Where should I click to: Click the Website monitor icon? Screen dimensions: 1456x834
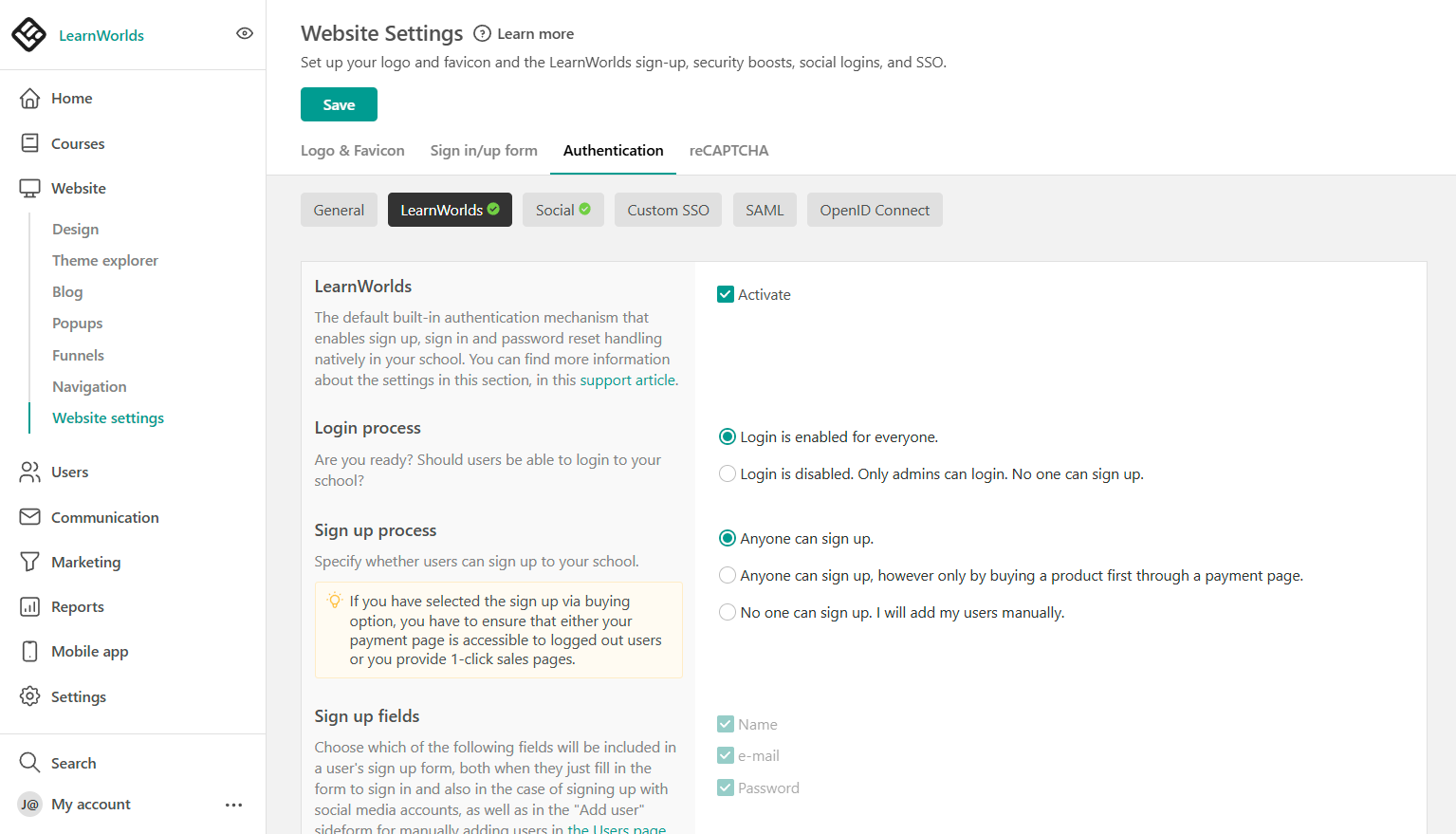(x=30, y=188)
